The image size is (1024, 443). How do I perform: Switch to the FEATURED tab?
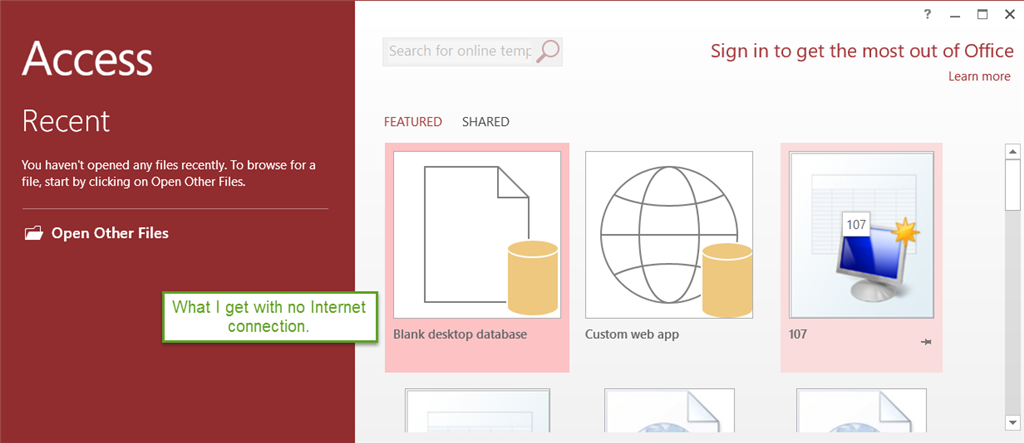[413, 122]
